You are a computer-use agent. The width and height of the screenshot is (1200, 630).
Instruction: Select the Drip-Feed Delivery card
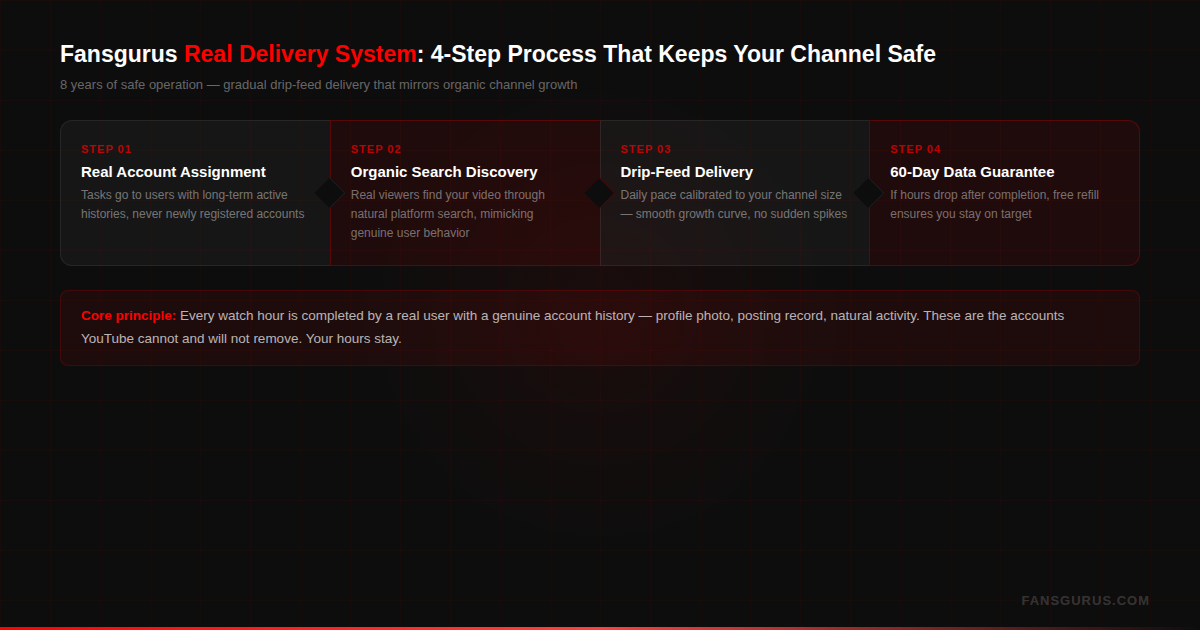[x=735, y=192]
